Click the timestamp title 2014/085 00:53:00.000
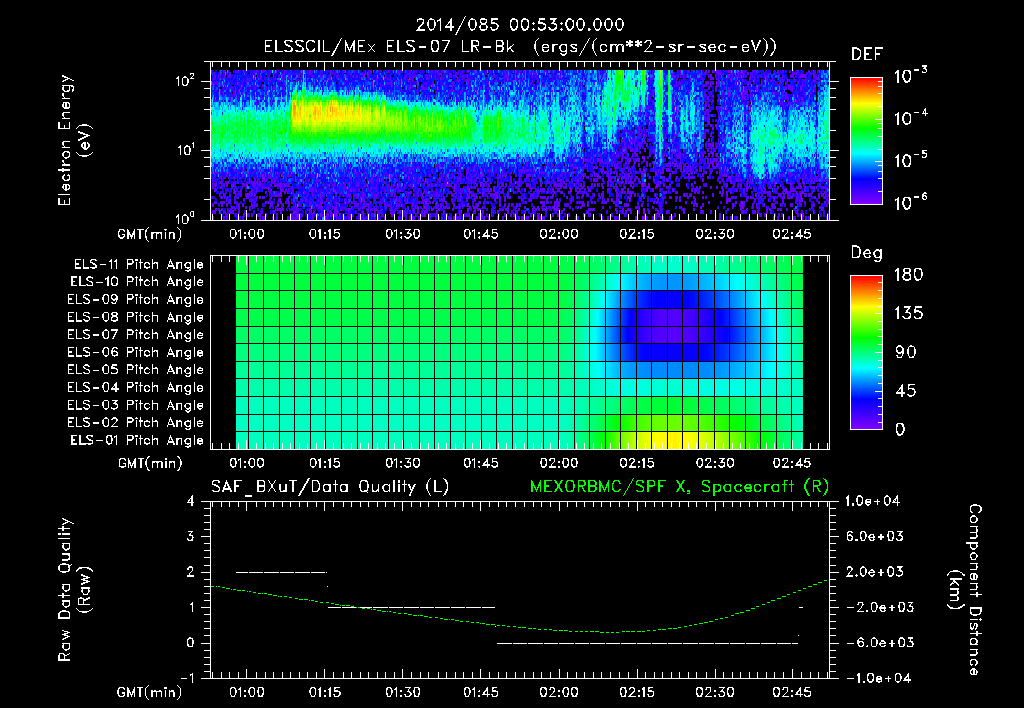1024x708 pixels. pyautogui.click(x=520, y=25)
